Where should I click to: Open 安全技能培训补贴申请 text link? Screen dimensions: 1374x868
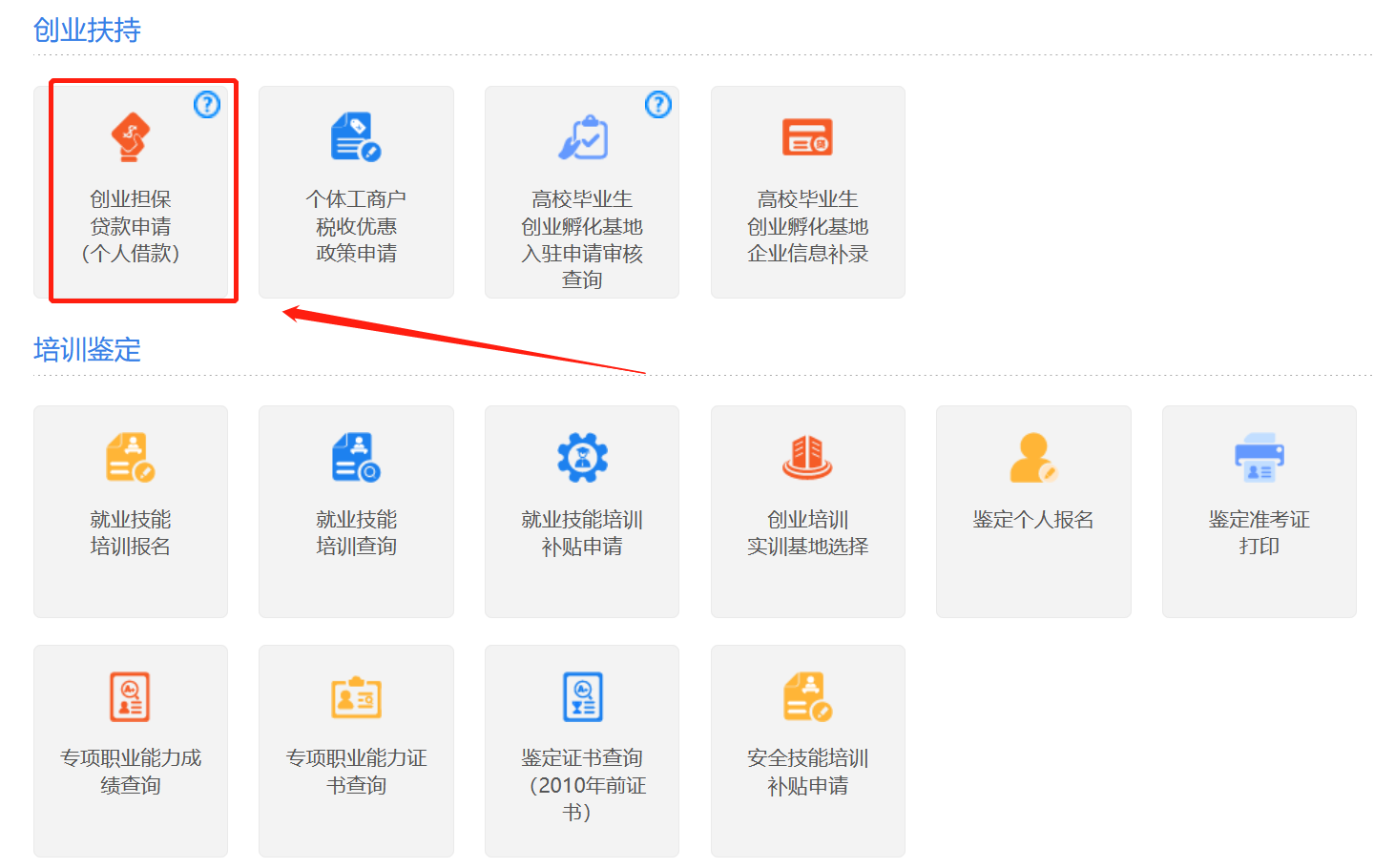[x=807, y=772]
